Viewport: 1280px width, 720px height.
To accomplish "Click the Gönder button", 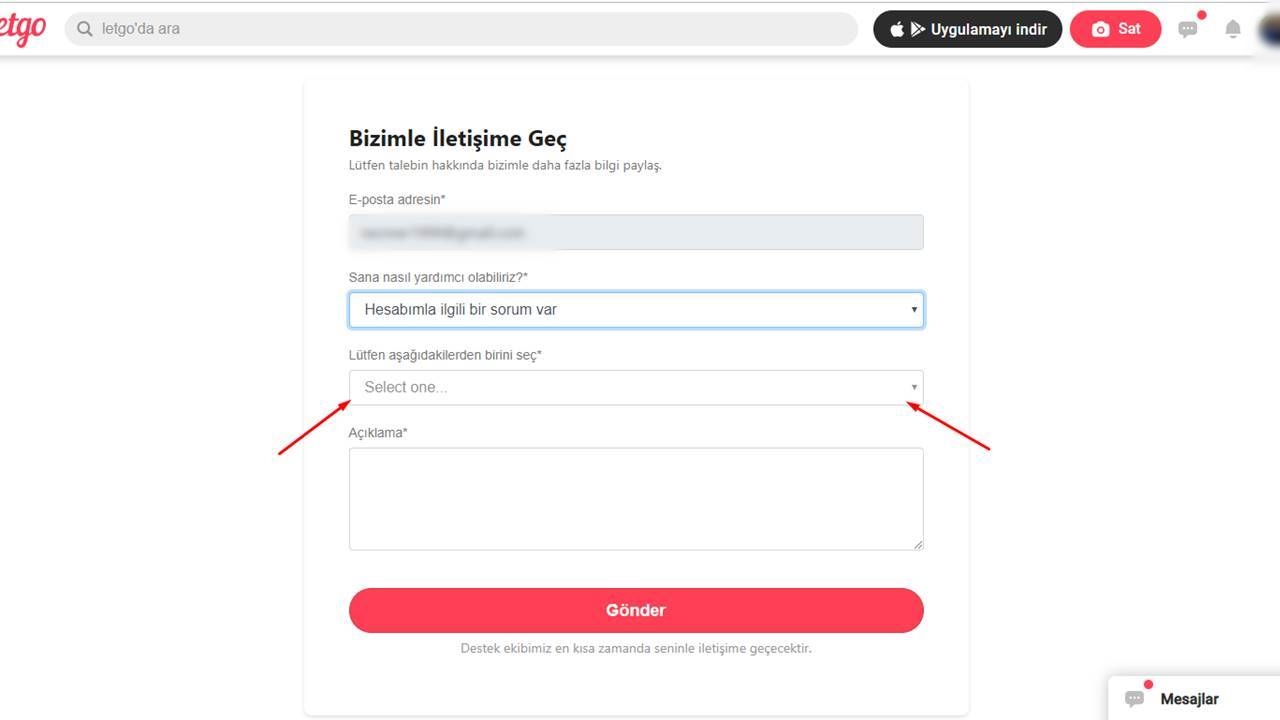I will (x=636, y=610).
